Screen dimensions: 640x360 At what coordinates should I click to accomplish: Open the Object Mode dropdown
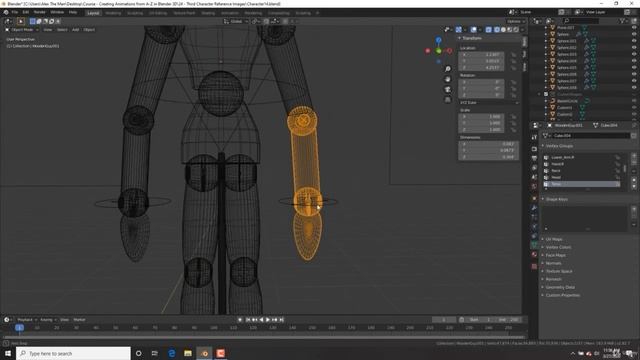click(x=22, y=30)
